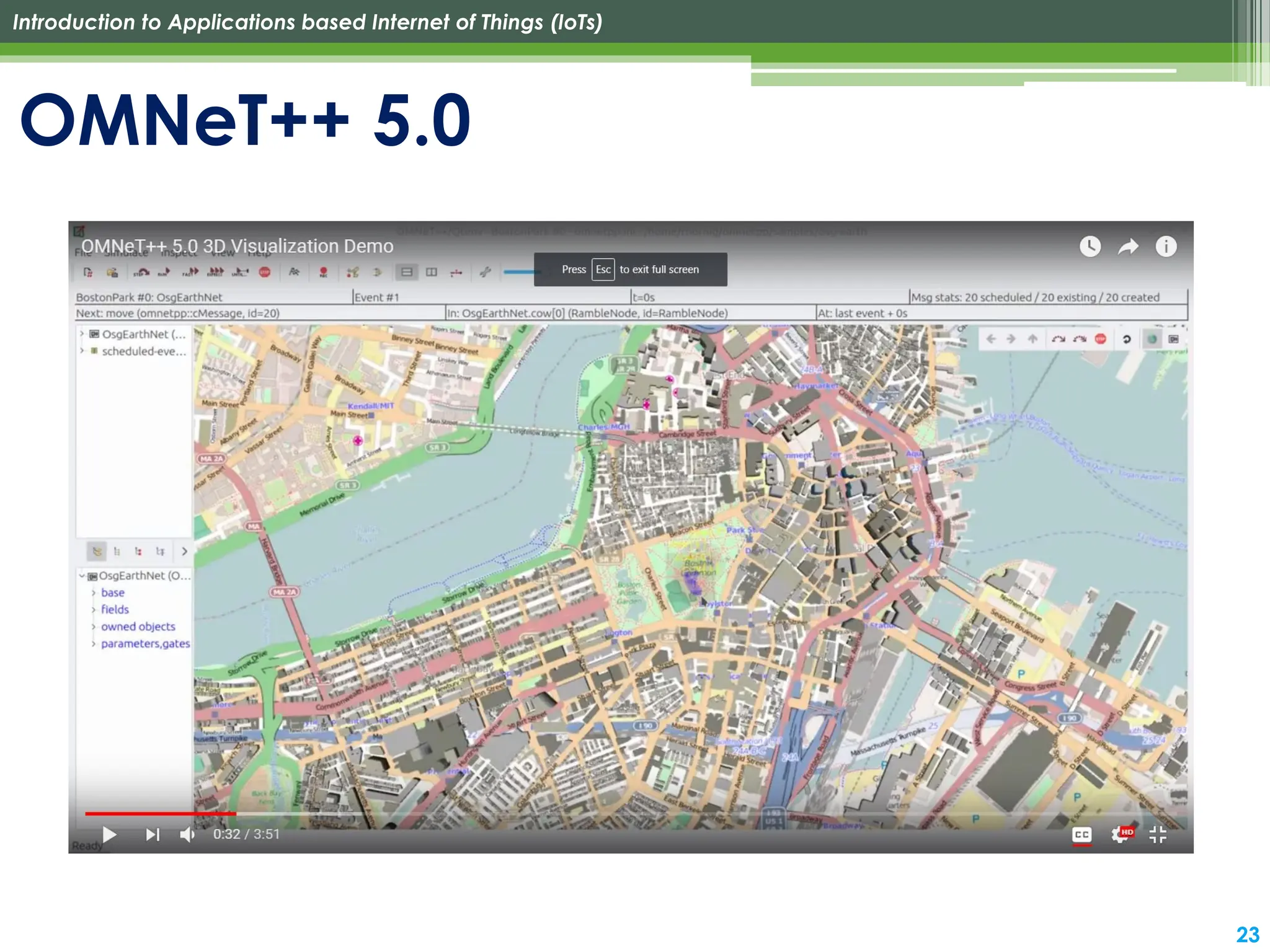Image resolution: width=1270 pixels, height=952 pixels.
Task: Click the Share arrow icon
Action: (x=1128, y=247)
